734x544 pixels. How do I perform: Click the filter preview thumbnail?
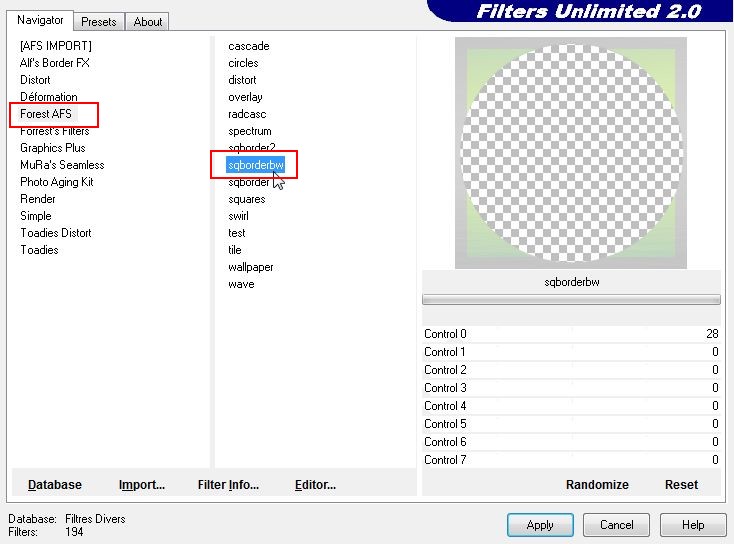click(x=571, y=153)
